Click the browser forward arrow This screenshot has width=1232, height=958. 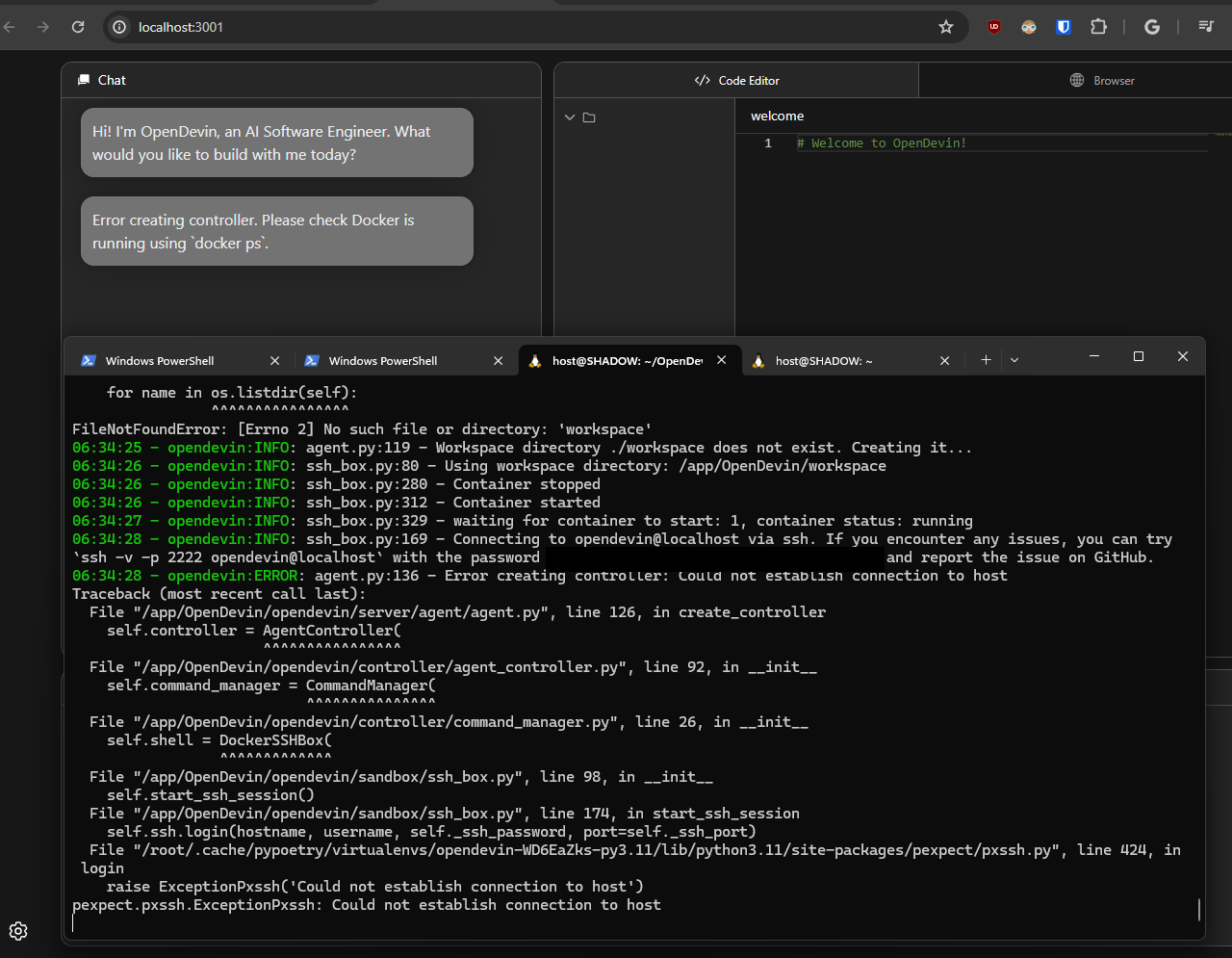43,27
